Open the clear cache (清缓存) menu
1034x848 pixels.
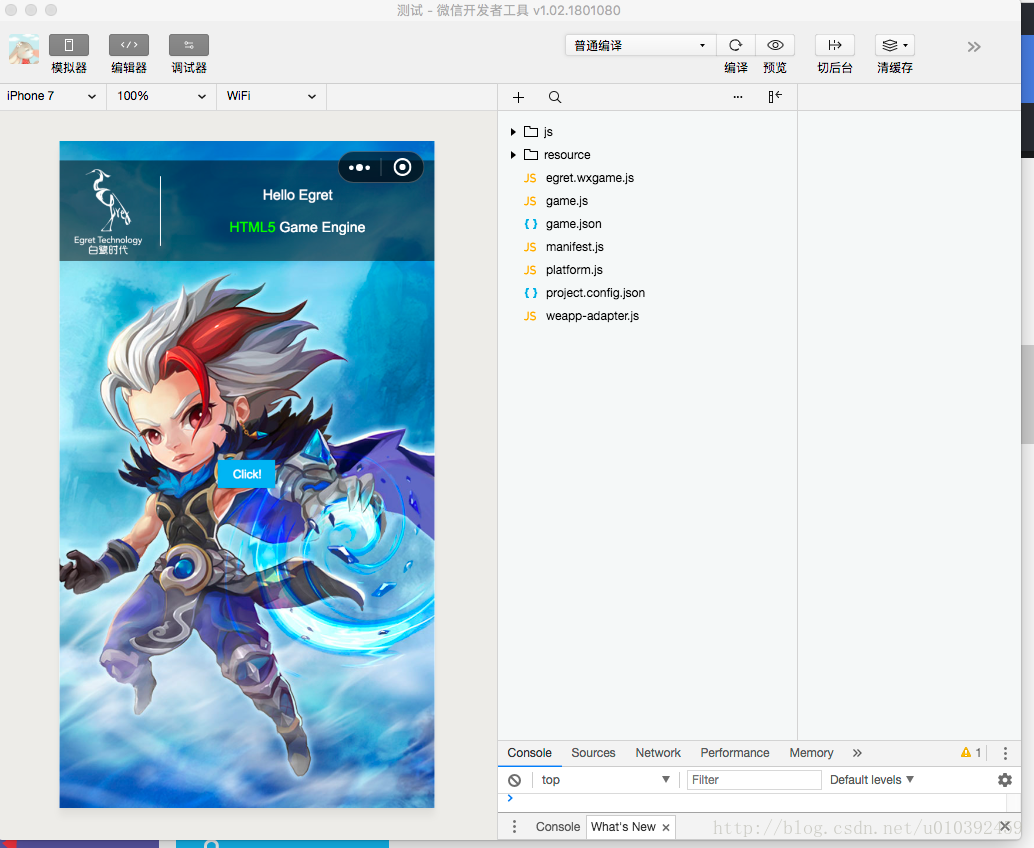click(x=895, y=45)
